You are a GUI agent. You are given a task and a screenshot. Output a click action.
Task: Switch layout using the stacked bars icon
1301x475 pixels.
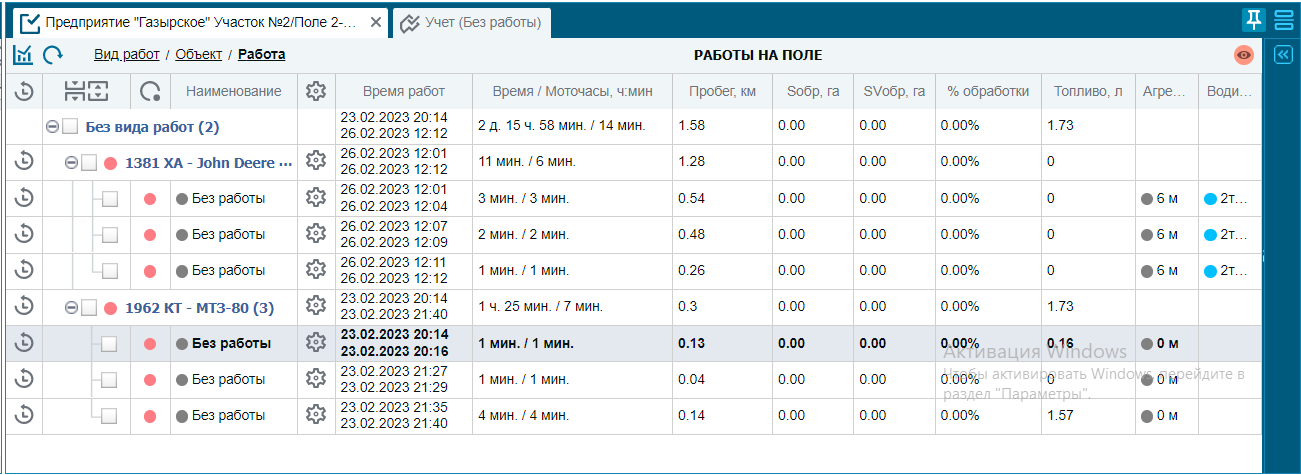tap(1283, 20)
